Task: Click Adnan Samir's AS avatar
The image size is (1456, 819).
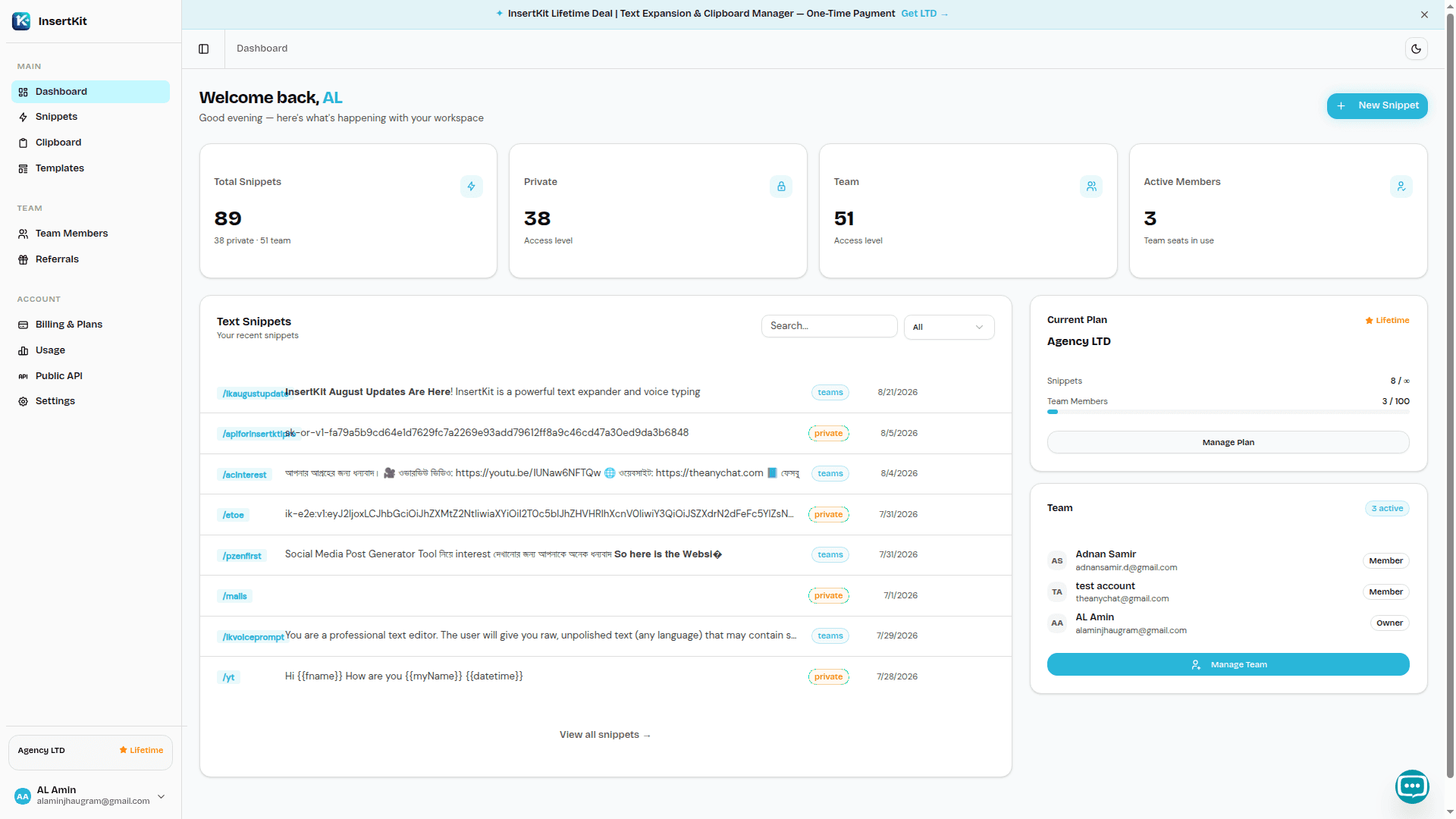Action: tap(1057, 561)
